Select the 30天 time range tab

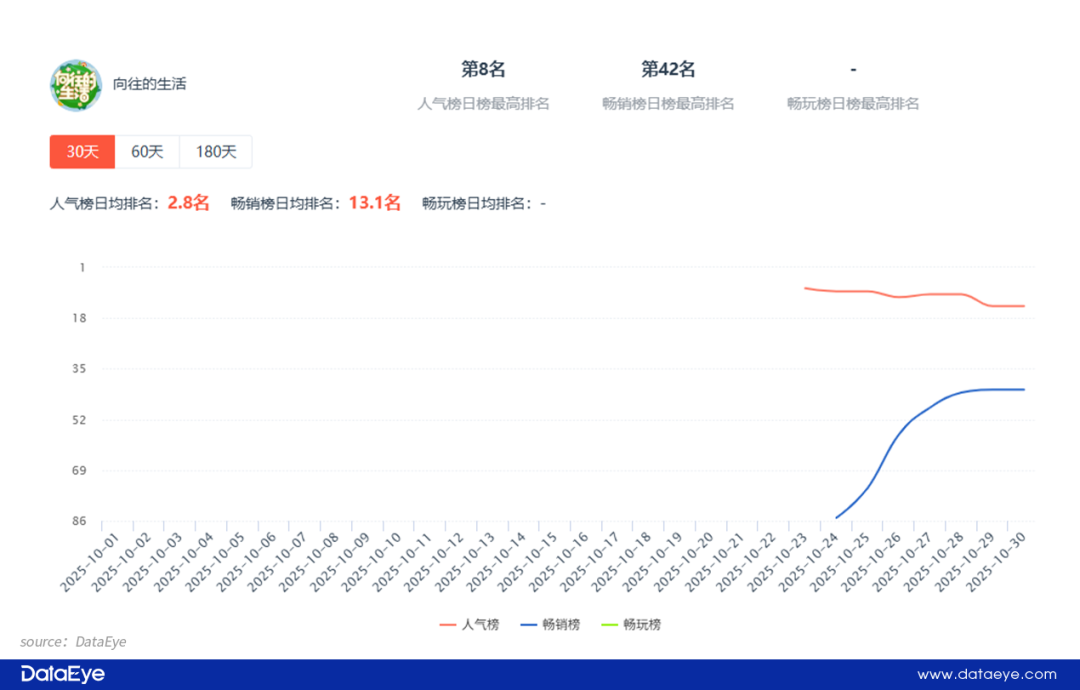(x=82, y=152)
